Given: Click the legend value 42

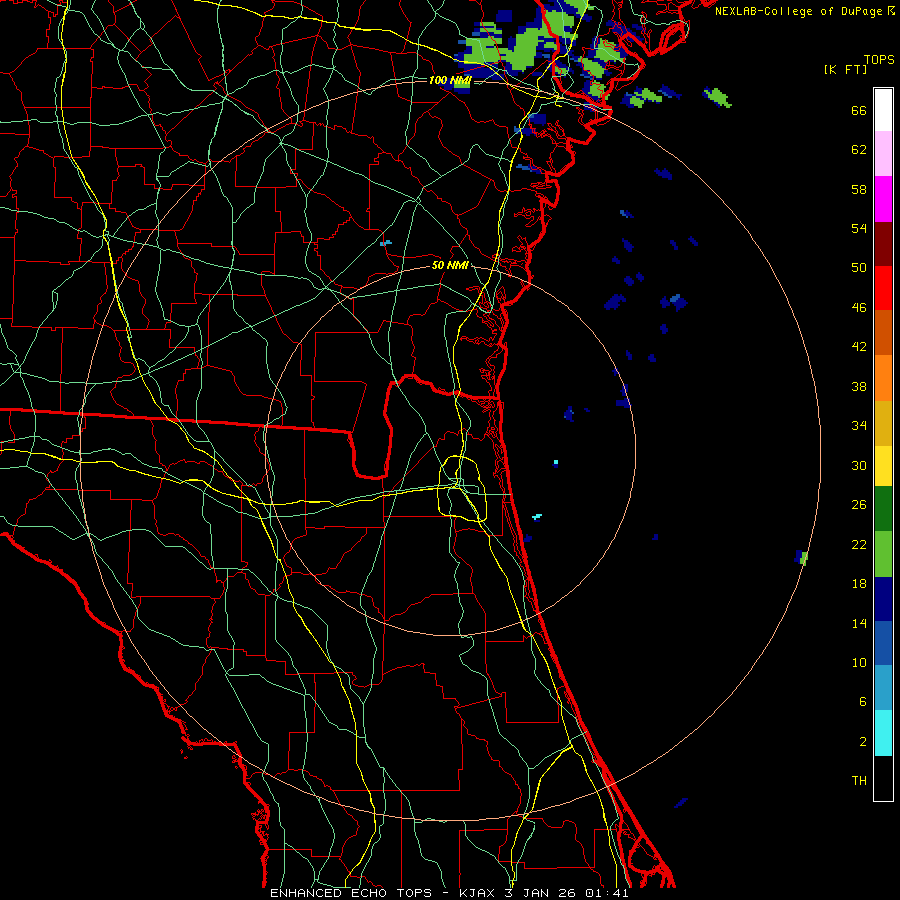Looking at the screenshot, I should pyautogui.click(x=859, y=347).
